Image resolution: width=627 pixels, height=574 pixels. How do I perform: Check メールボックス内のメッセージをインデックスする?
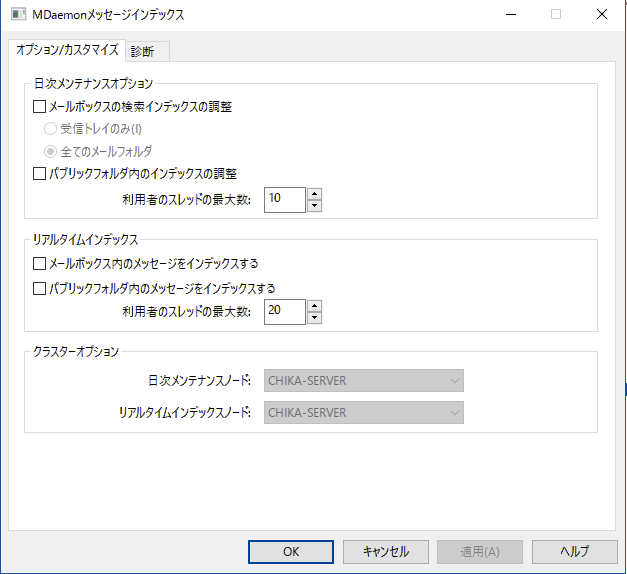click(x=40, y=264)
